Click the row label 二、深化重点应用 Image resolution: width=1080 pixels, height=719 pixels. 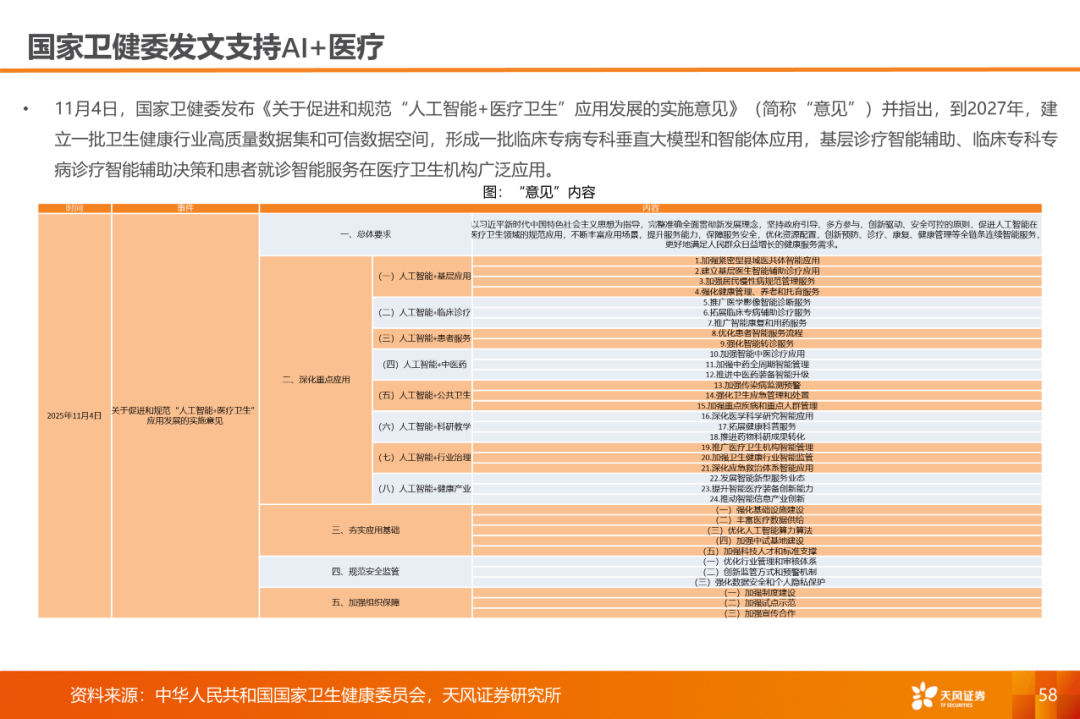(316, 379)
